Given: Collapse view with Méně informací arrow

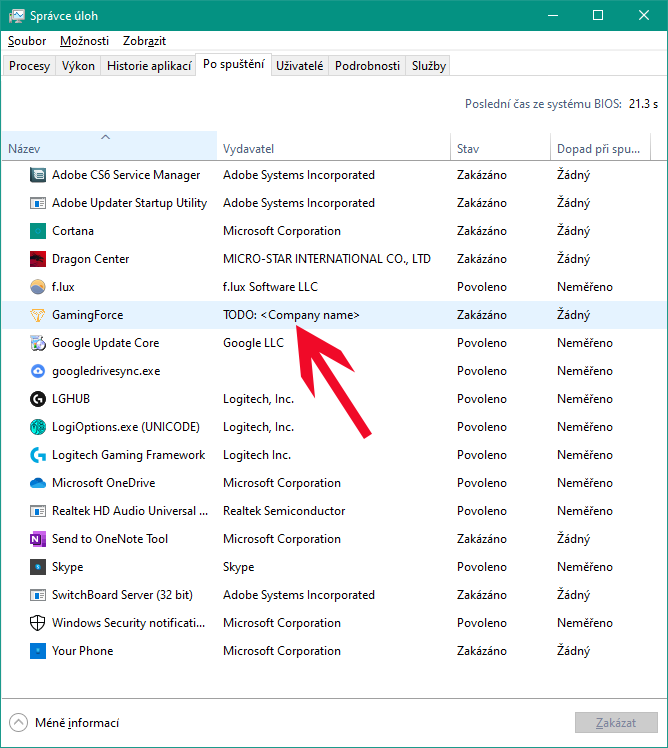Looking at the screenshot, I should (18, 722).
